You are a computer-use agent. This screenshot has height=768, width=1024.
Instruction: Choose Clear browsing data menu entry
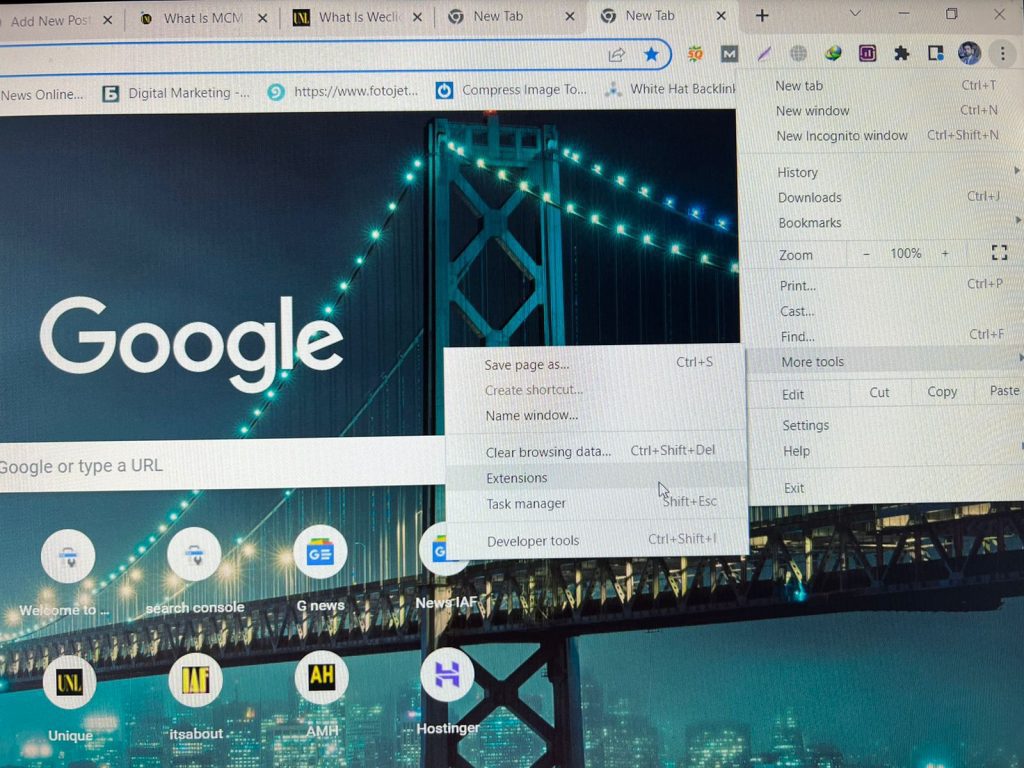548,452
